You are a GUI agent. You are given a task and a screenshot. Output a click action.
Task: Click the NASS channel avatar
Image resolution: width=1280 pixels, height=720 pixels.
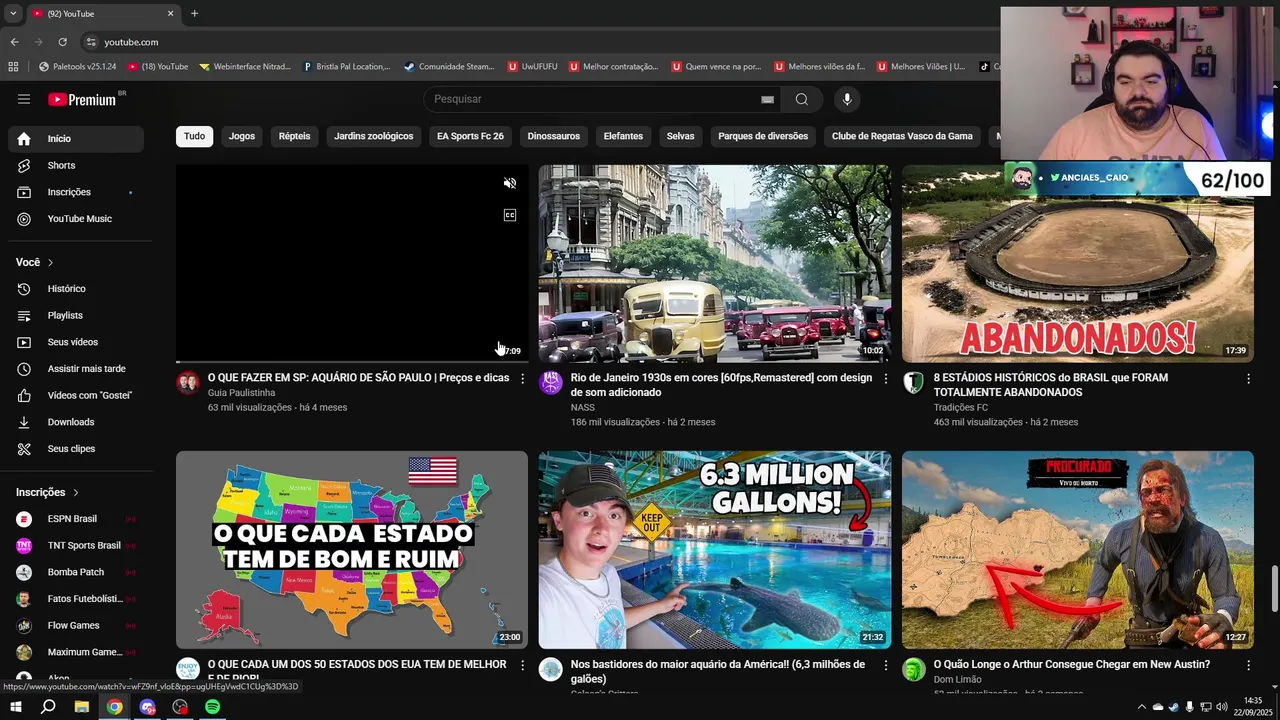(551, 383)
